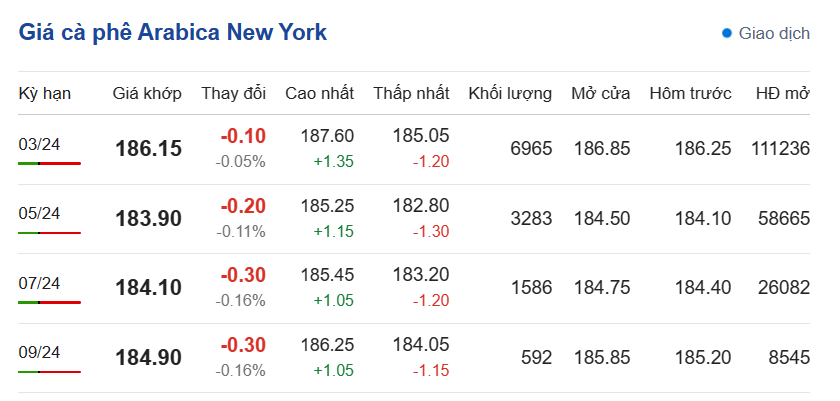Click the Hôm trước column header
Screen dimensions: 840x401
(690, 94)
